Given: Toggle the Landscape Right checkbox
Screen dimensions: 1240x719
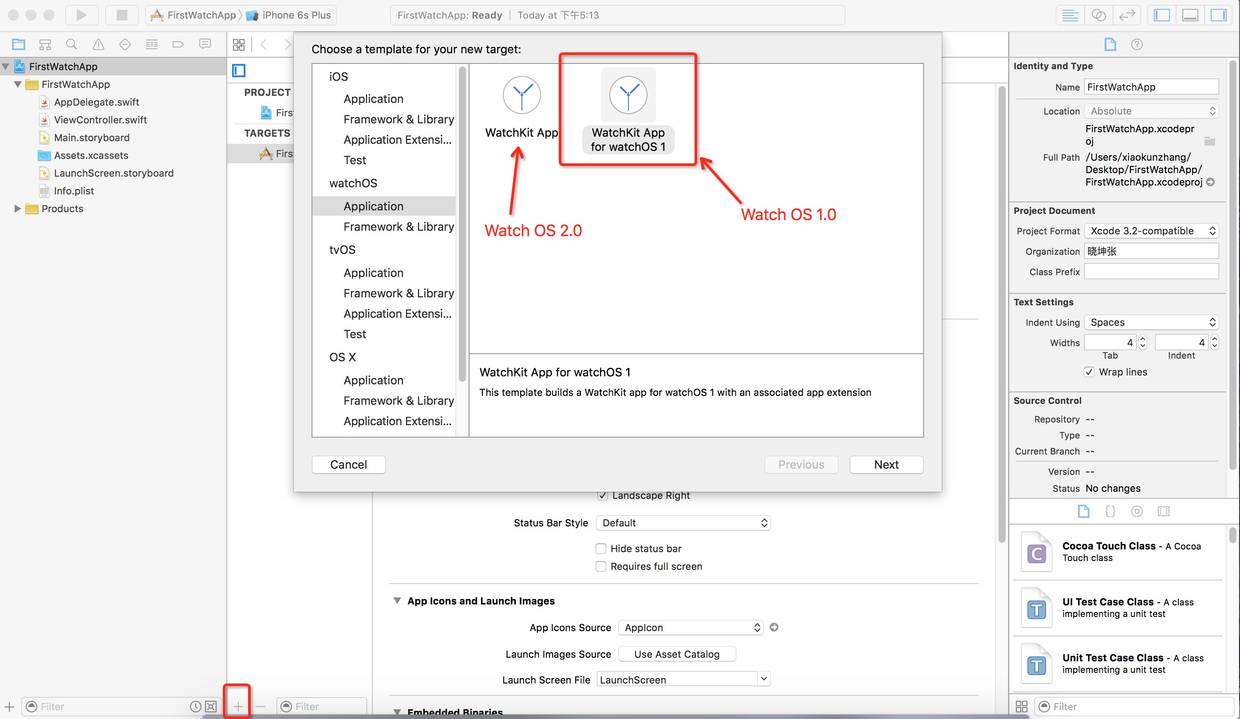Looking at the screenshot, I should (x=602, y=495).
